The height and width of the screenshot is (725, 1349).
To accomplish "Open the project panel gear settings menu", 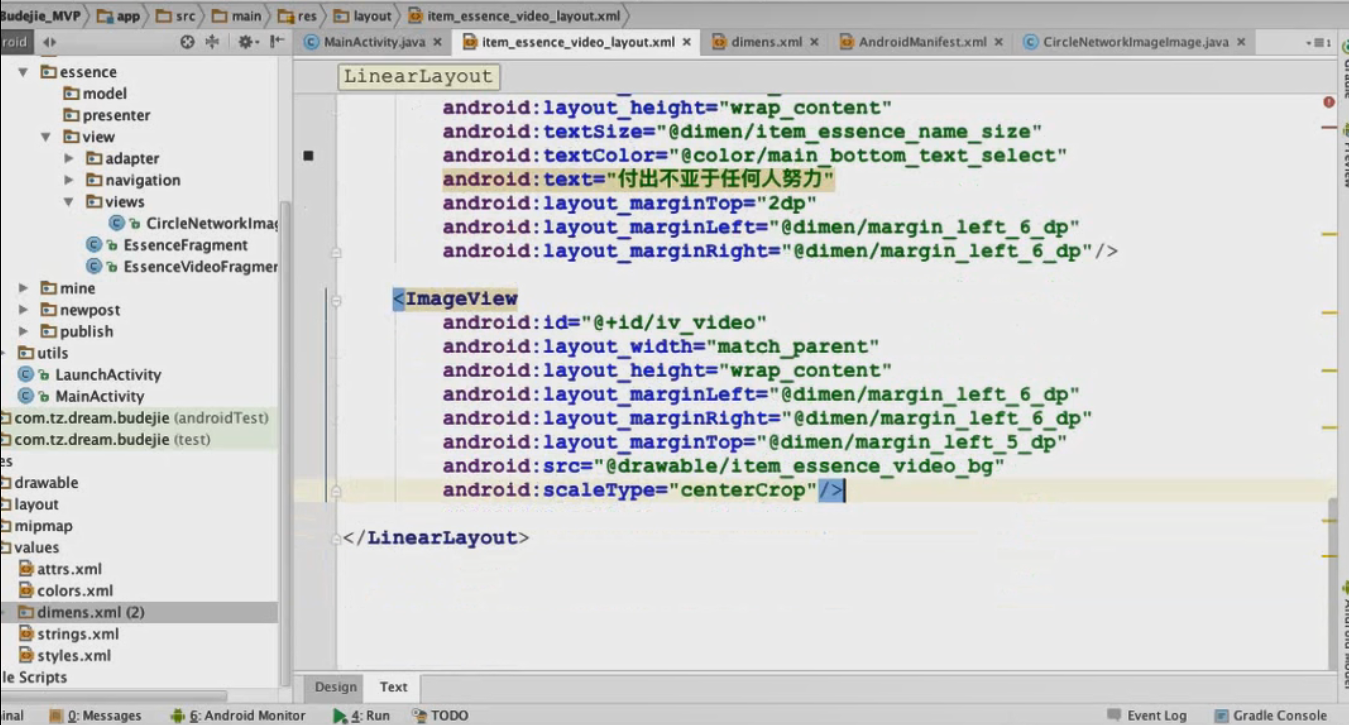I will tap(246, 42).
